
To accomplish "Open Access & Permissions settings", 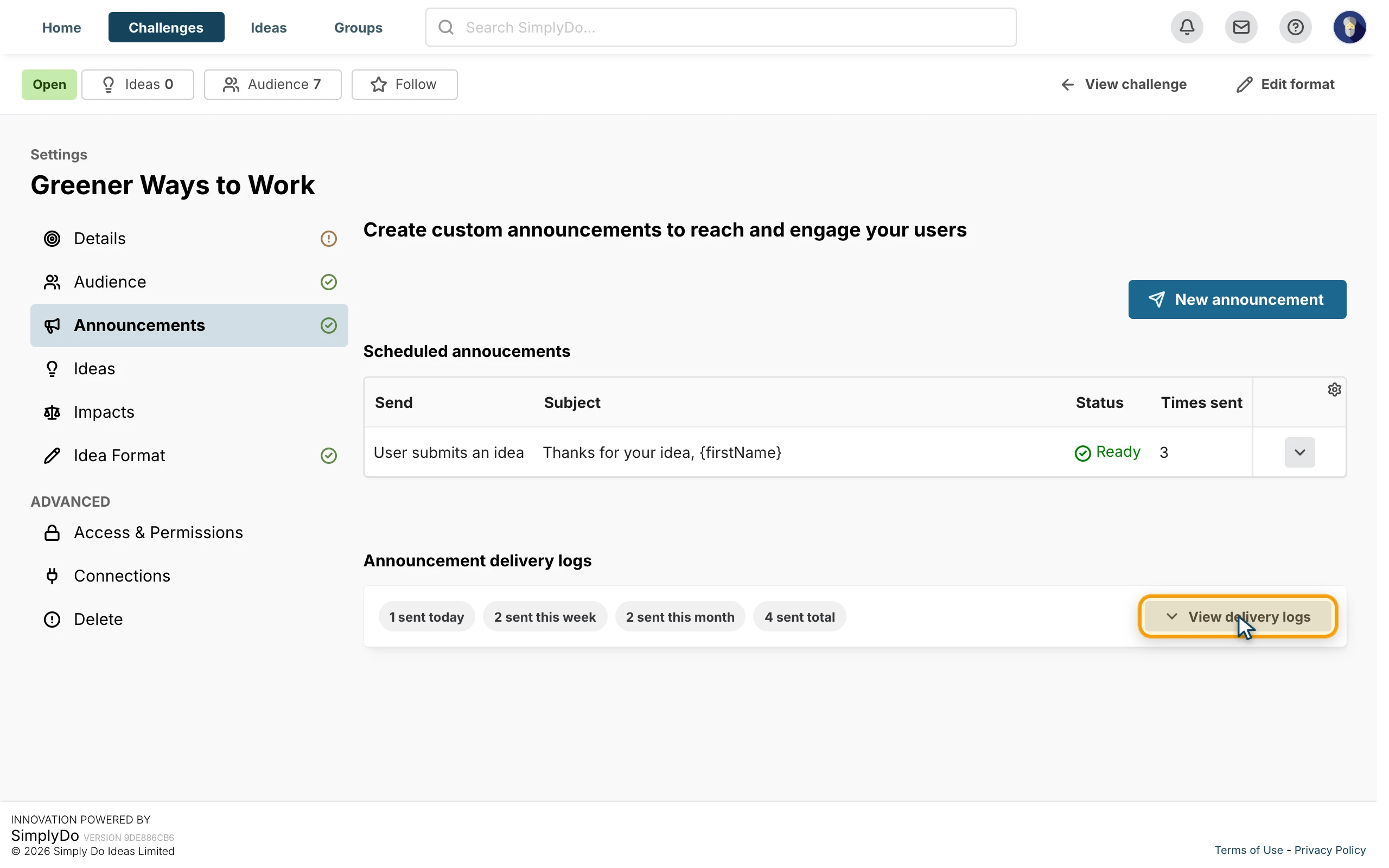I will [x=189, y=533].
